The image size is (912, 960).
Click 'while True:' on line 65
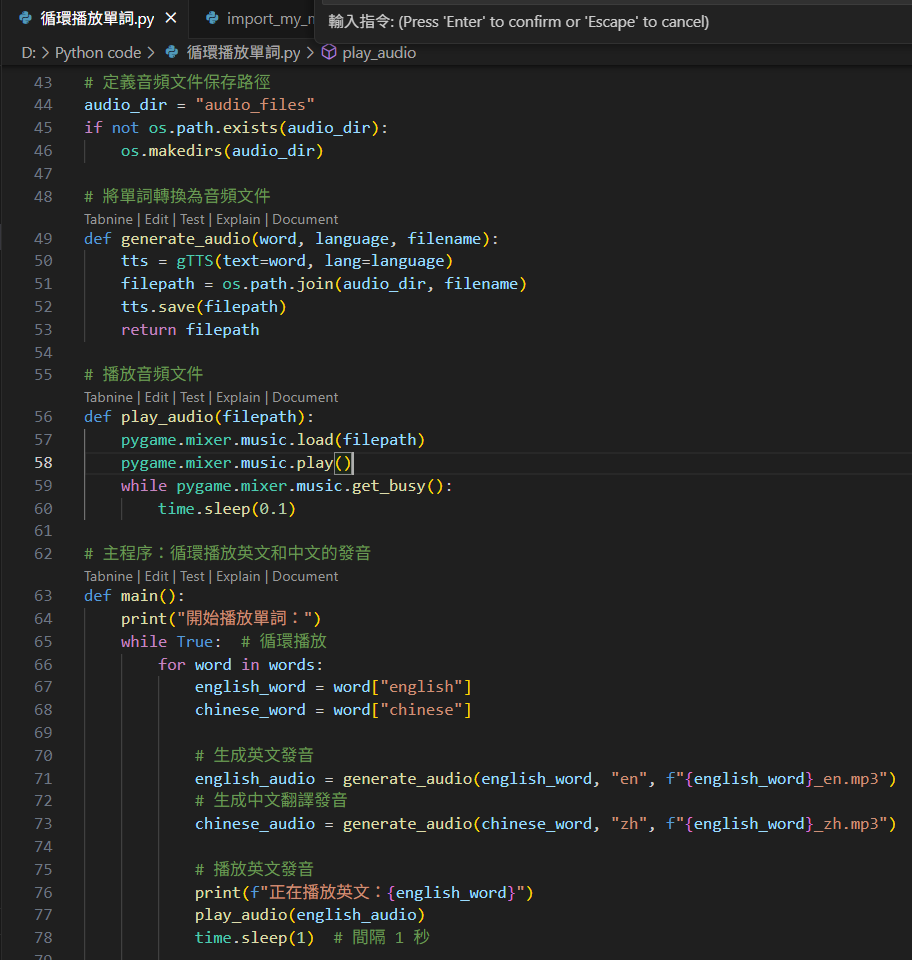point(171,642)
